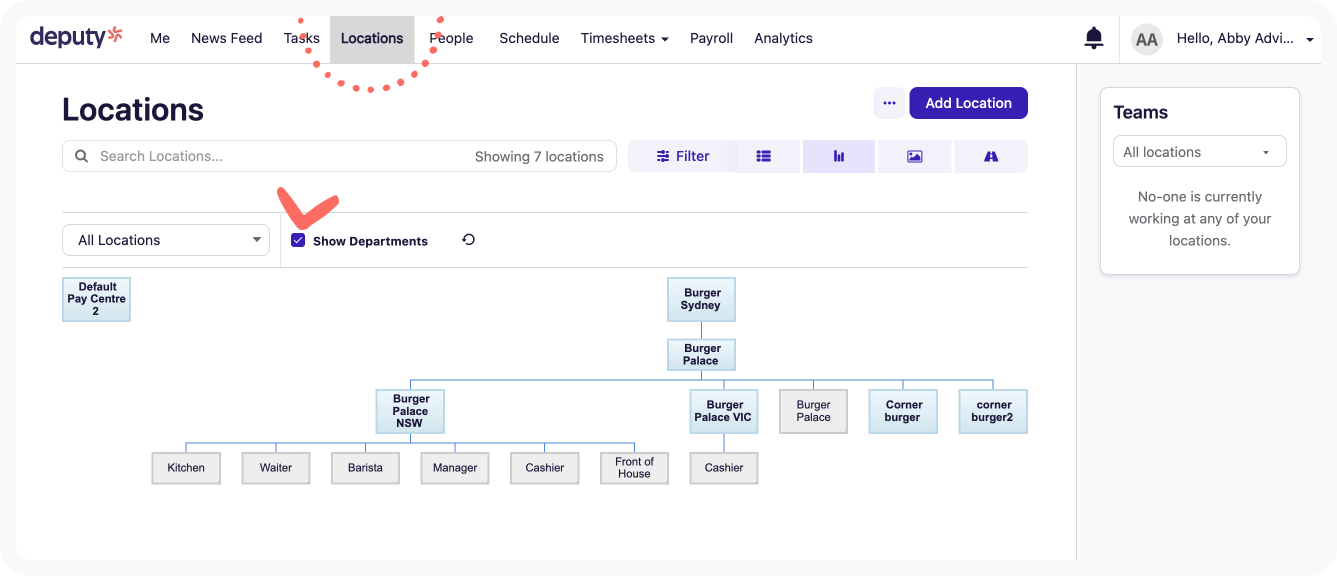
Task: Click the notification bell icon
Action: pos(1094,39)
